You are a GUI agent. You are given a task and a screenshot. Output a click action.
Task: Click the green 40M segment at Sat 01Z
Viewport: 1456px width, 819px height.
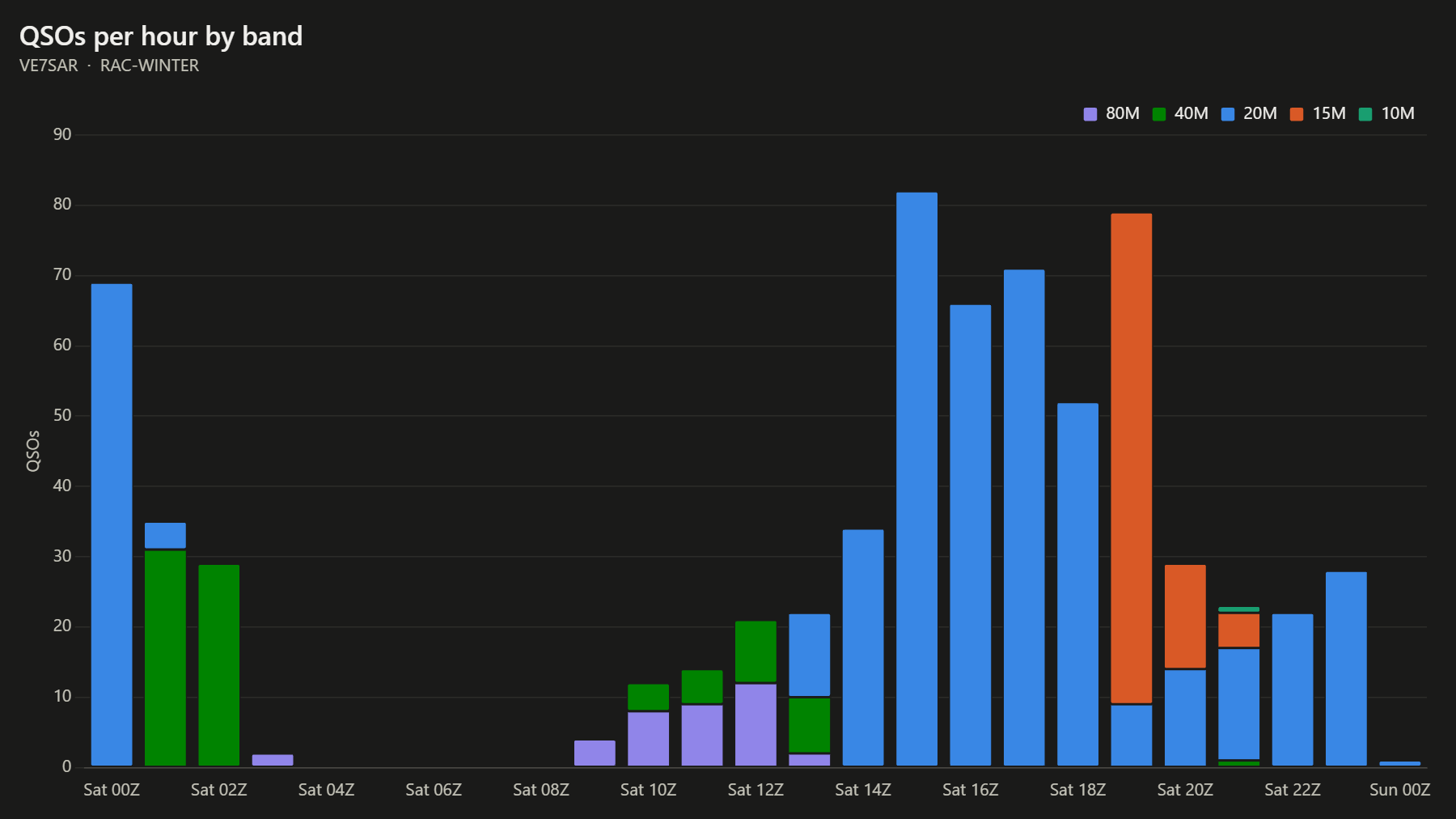(165, 658)
